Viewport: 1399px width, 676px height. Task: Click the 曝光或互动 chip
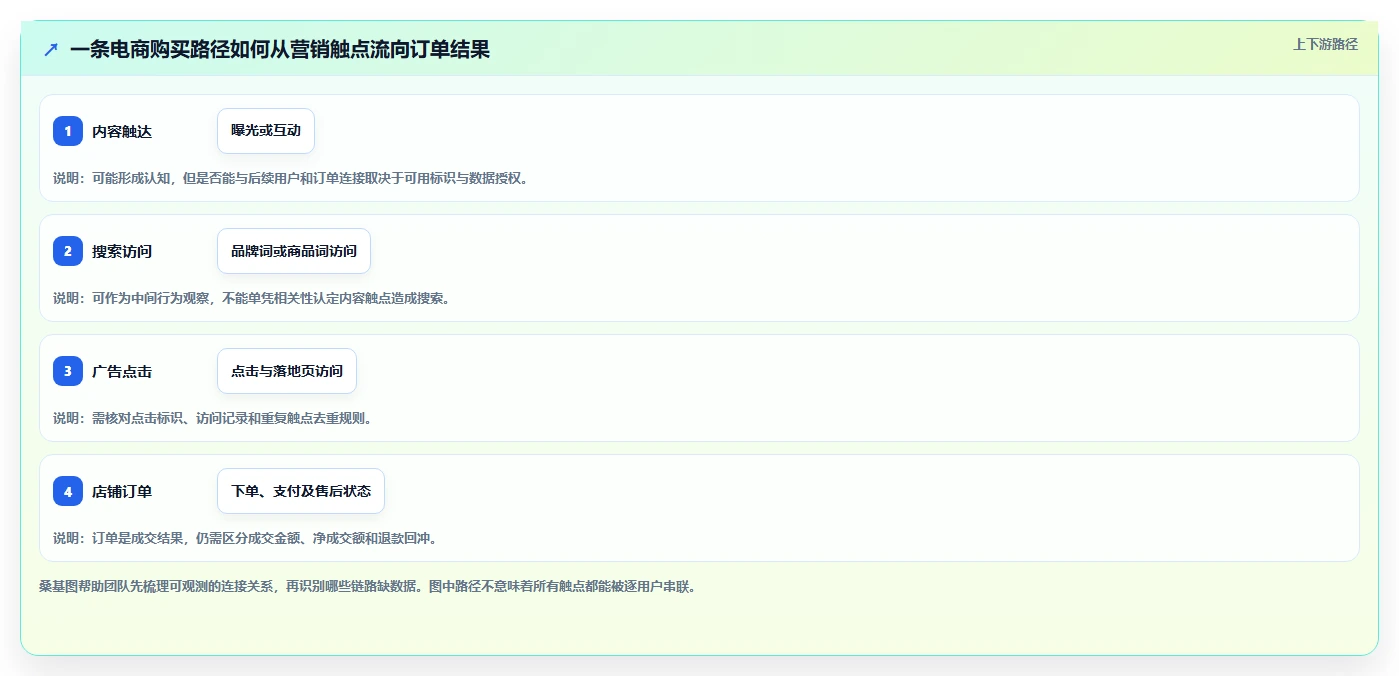pos(266,131)
